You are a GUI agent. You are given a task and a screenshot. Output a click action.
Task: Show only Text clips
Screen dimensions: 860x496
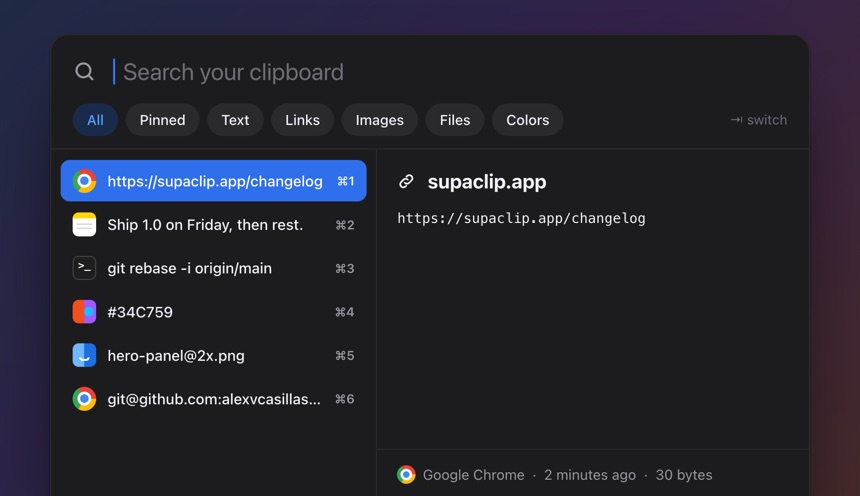tap(235, 120)
